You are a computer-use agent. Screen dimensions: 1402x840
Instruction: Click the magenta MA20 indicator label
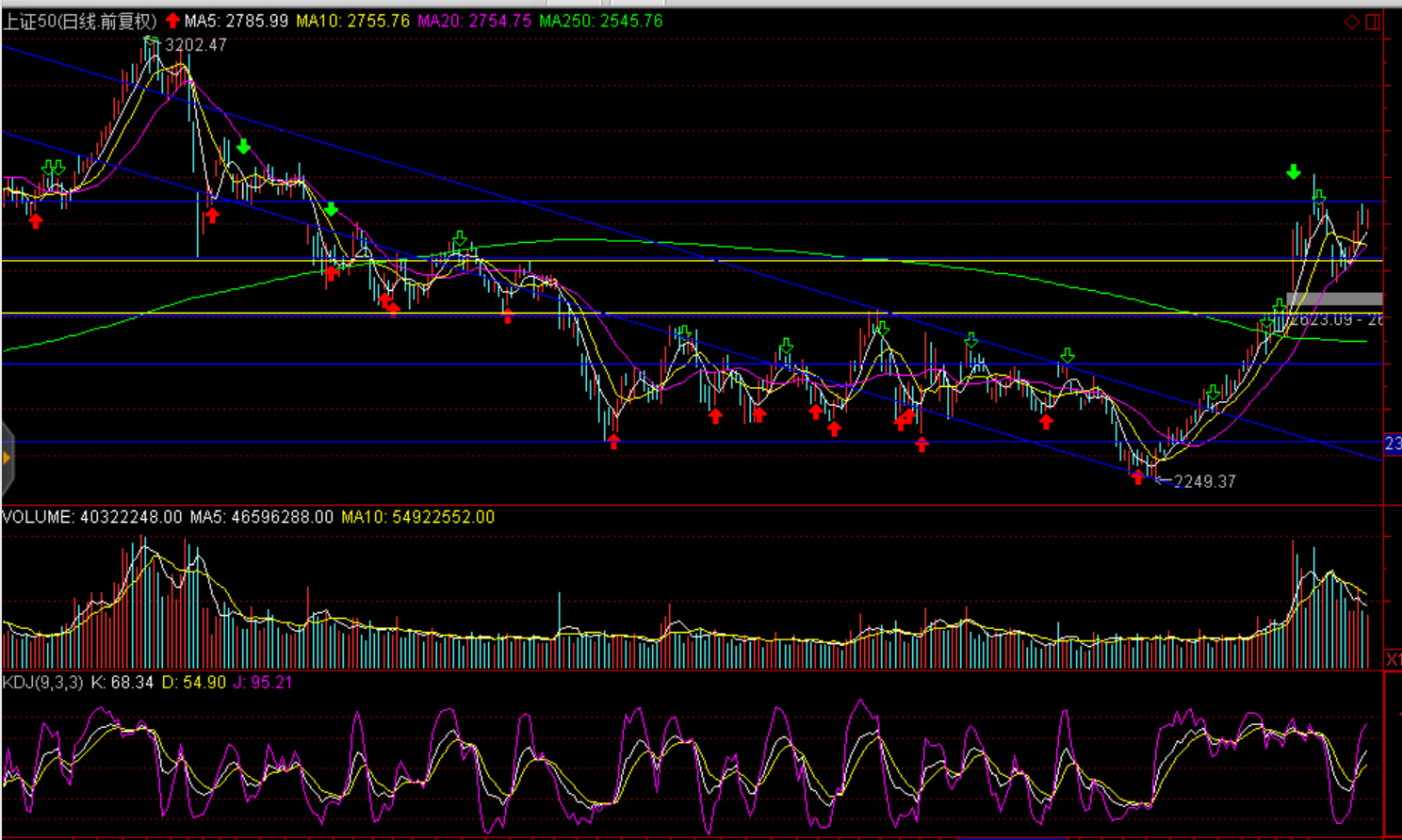click(475, 21)
